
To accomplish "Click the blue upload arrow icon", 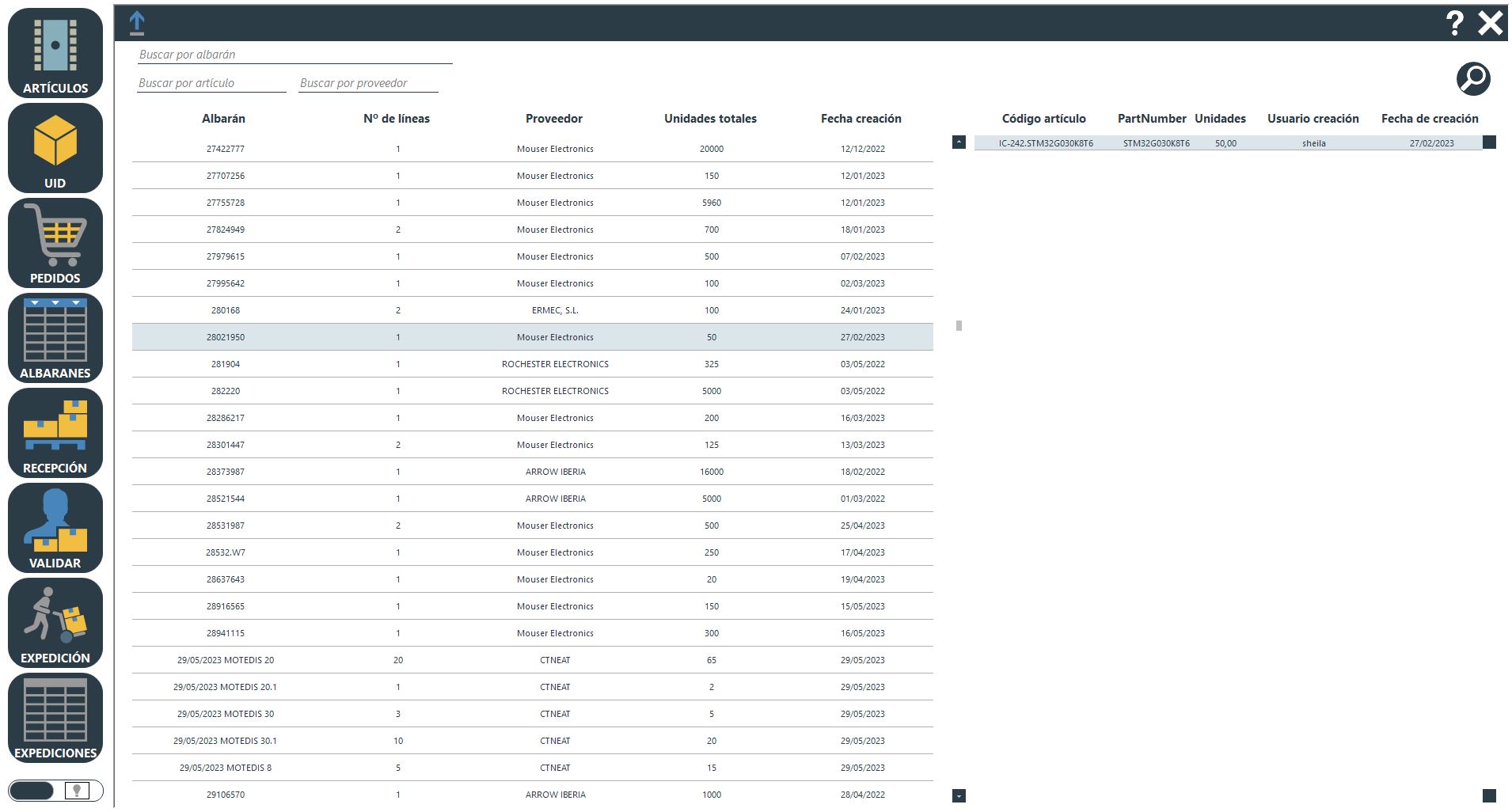I will pos(137,23).
